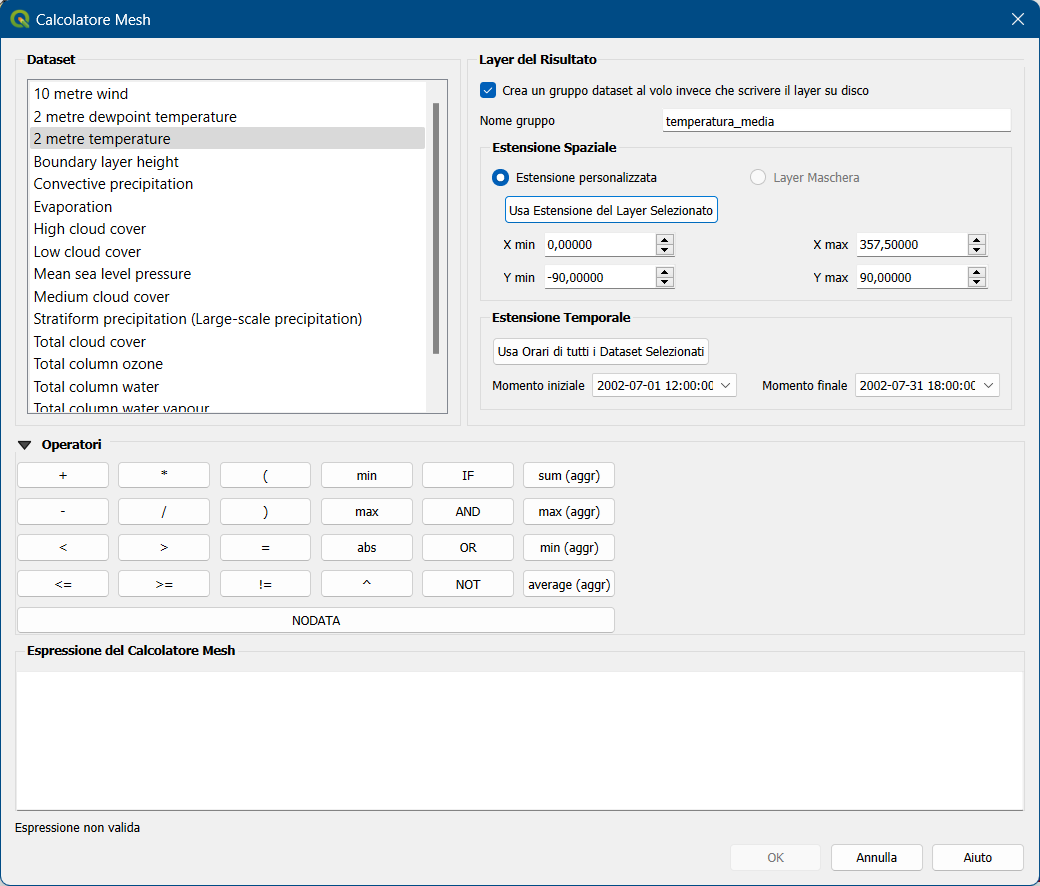The height and width of the screenshot is (886, 1040).
Task: Click the Nome gruppo text field
Action: 836,121
